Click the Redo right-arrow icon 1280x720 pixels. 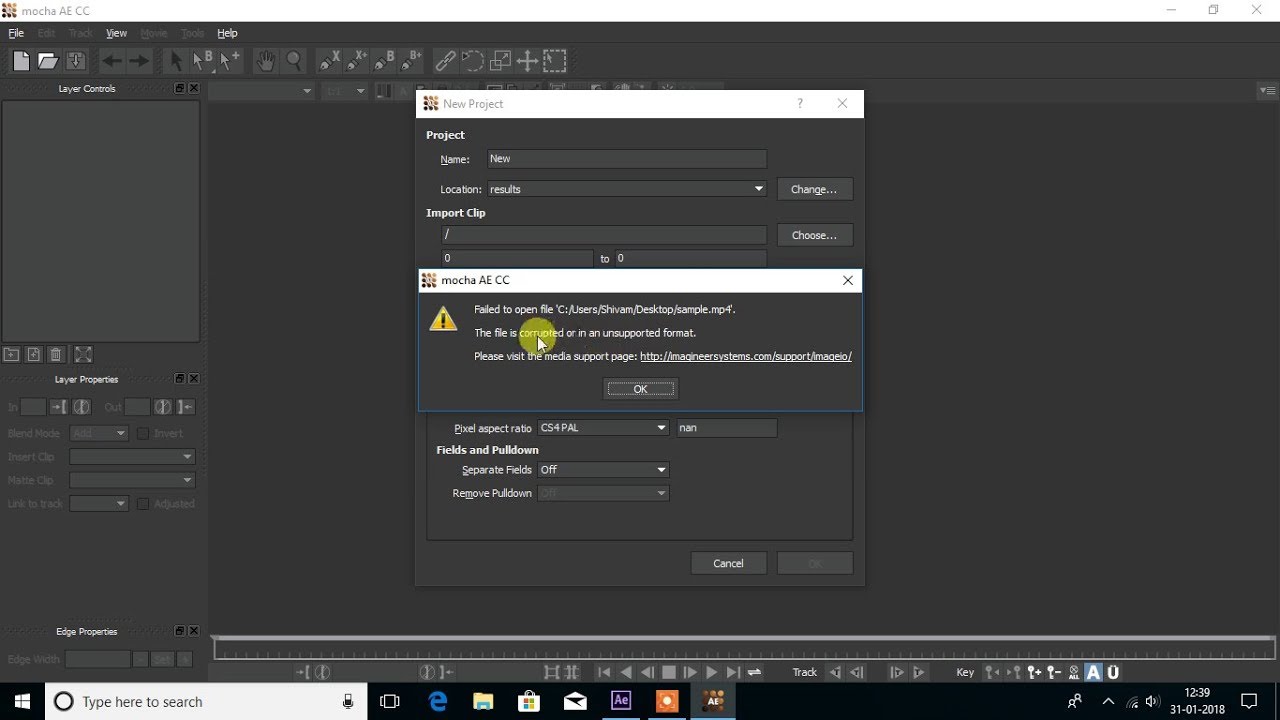(139, 61)
